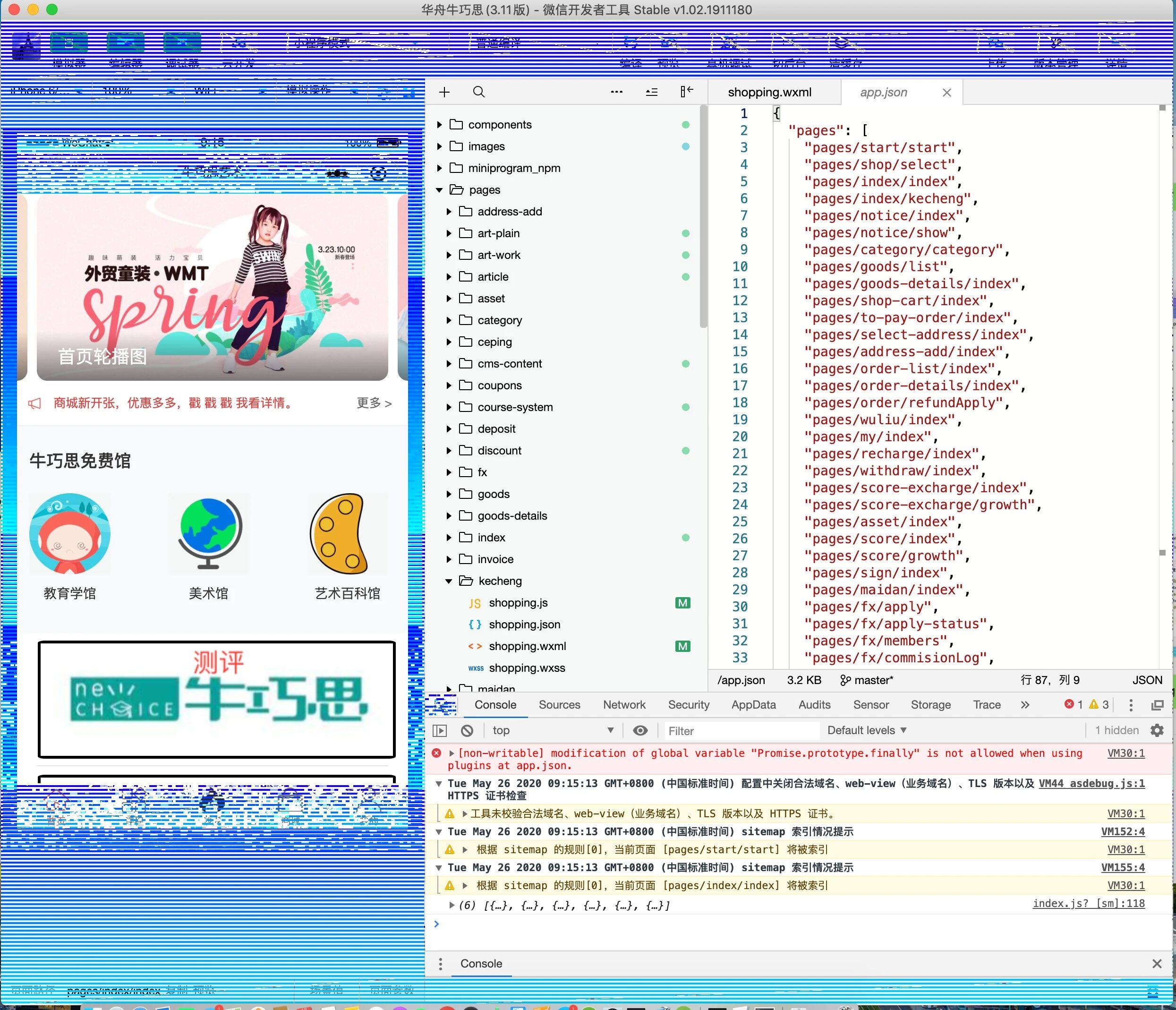Open shopping.js in the file tree

coord(518,603)
